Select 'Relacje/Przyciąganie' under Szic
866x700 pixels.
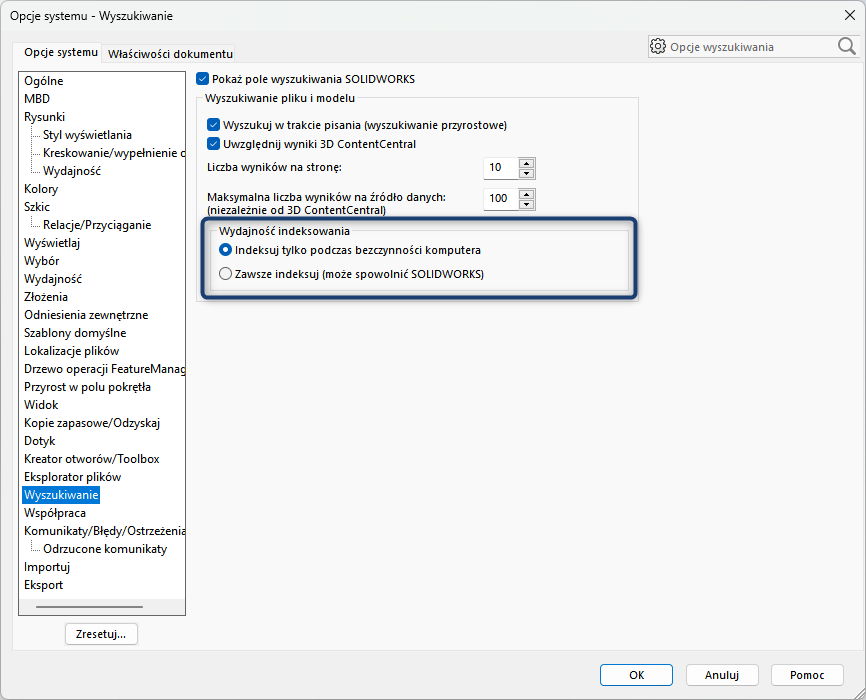coord(97,225)
